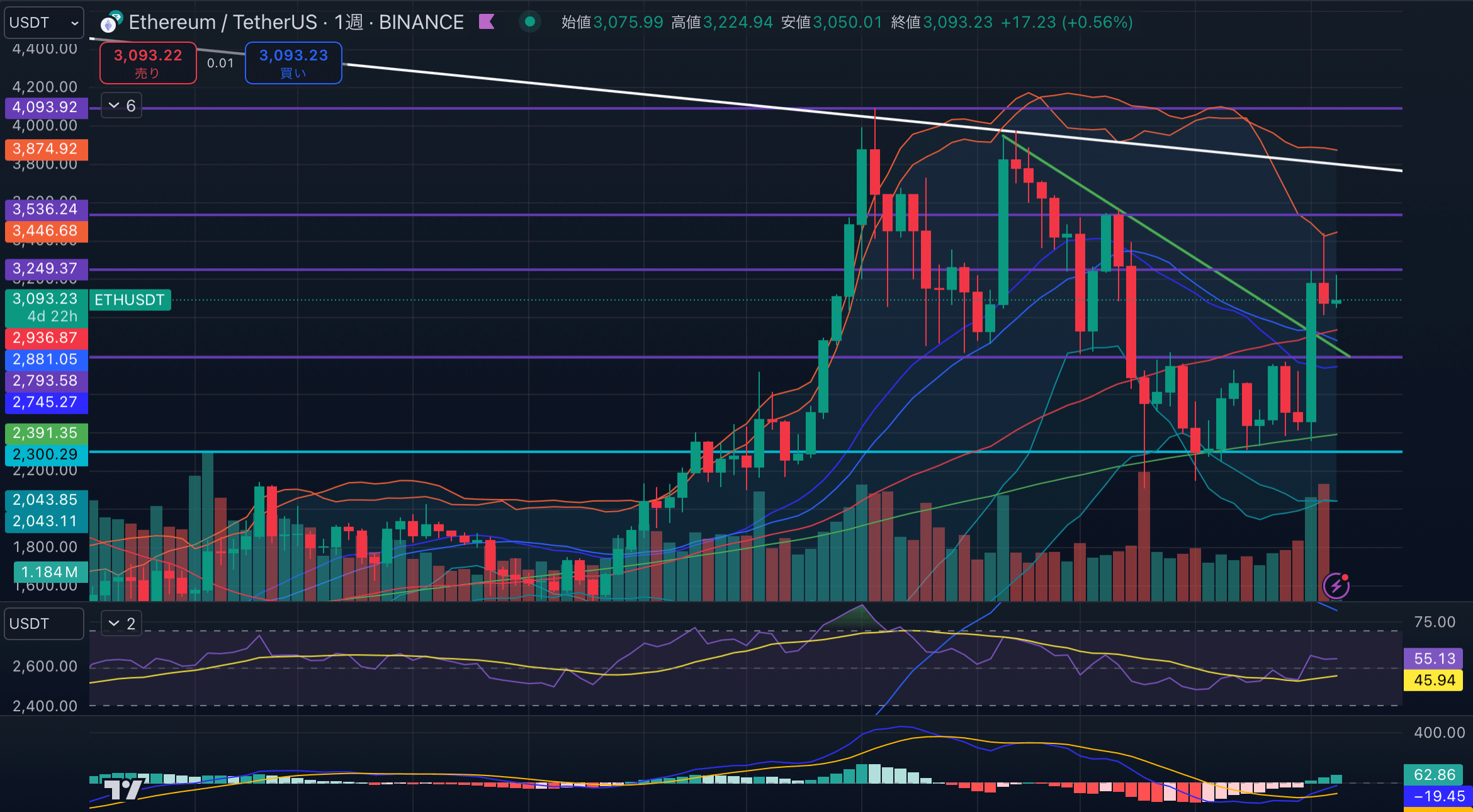Select the 2,745.27 blue price label
The height and width of the screenshot is (812, 1473).
tap(46, 402)
